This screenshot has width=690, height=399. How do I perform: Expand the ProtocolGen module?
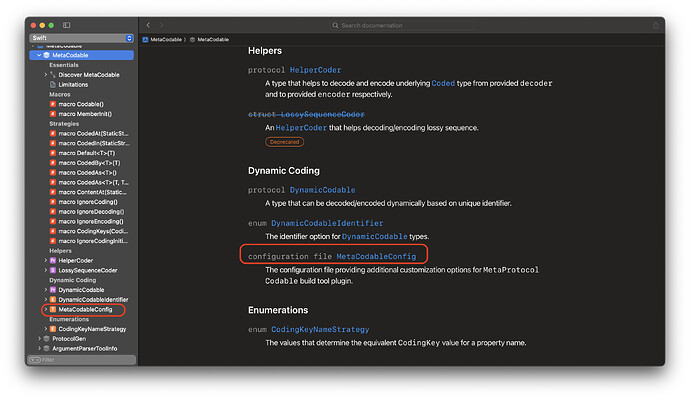click(40, 339)
